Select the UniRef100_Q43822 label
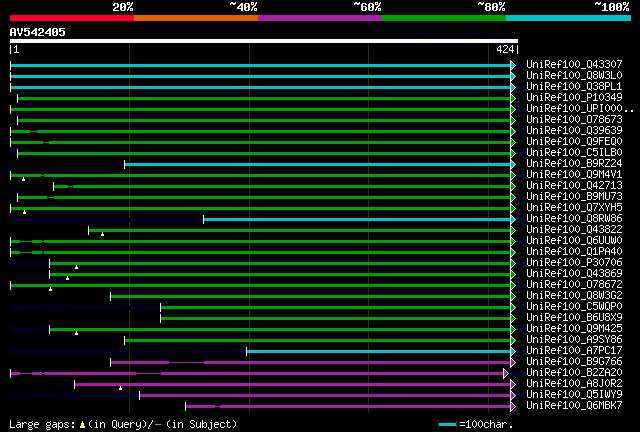640x432 pixels. point(574,229)
